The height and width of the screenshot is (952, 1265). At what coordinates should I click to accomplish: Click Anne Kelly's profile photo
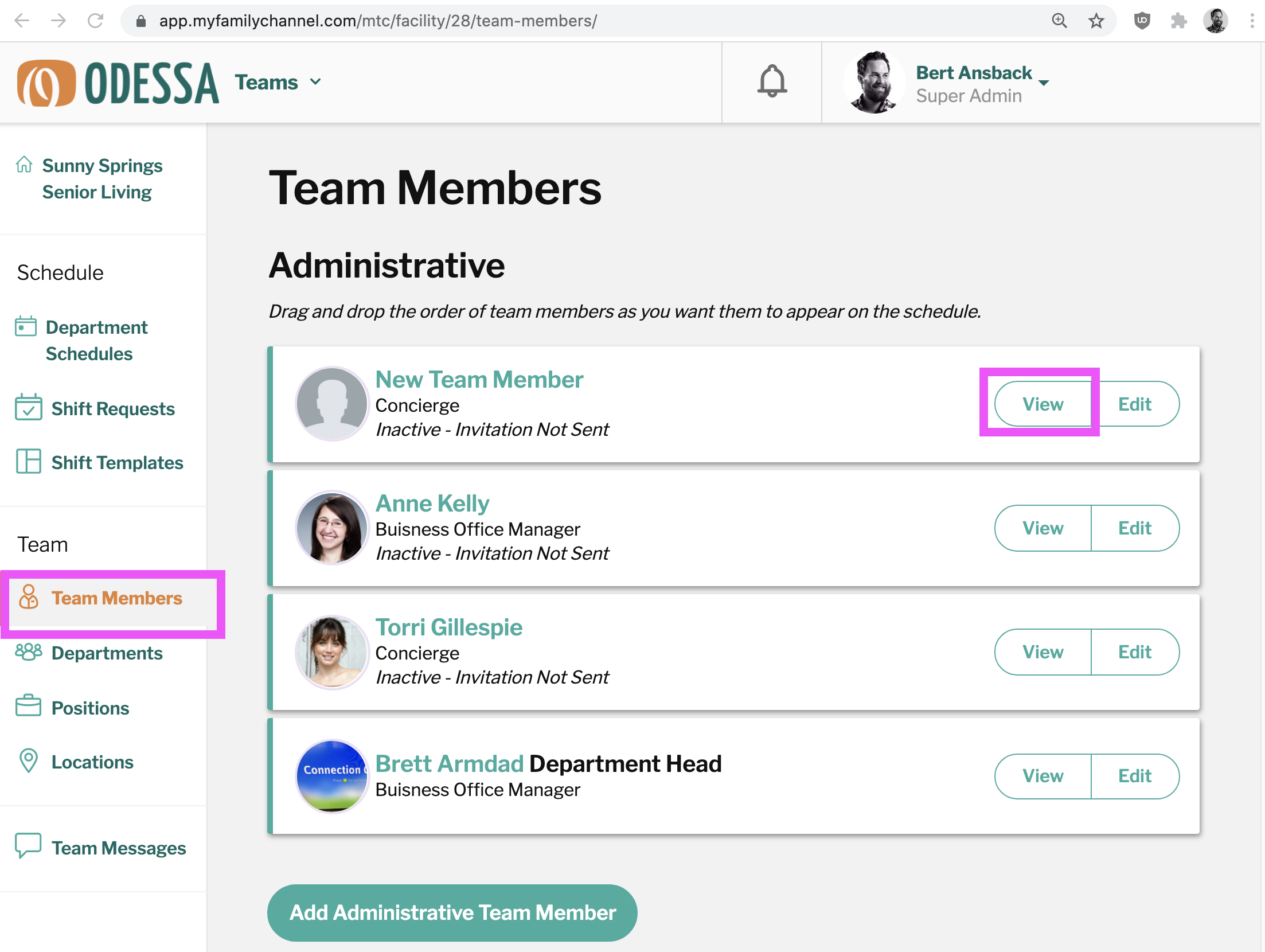pos(331,527)
